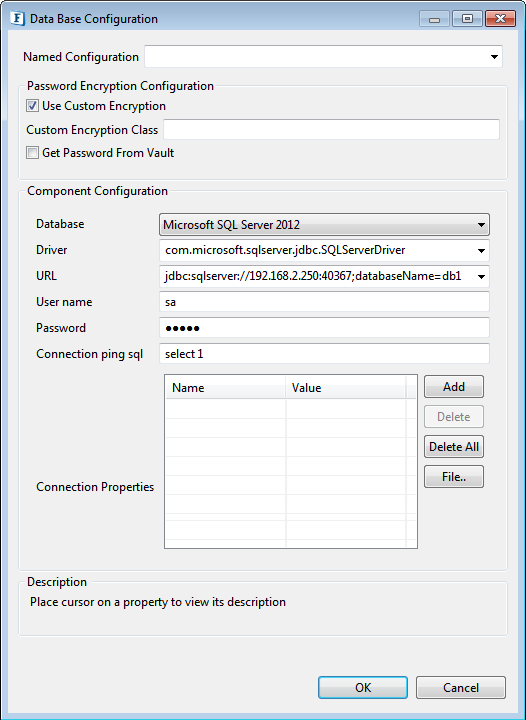
Task: Click the Delete All button
Action: pos(453,447)
